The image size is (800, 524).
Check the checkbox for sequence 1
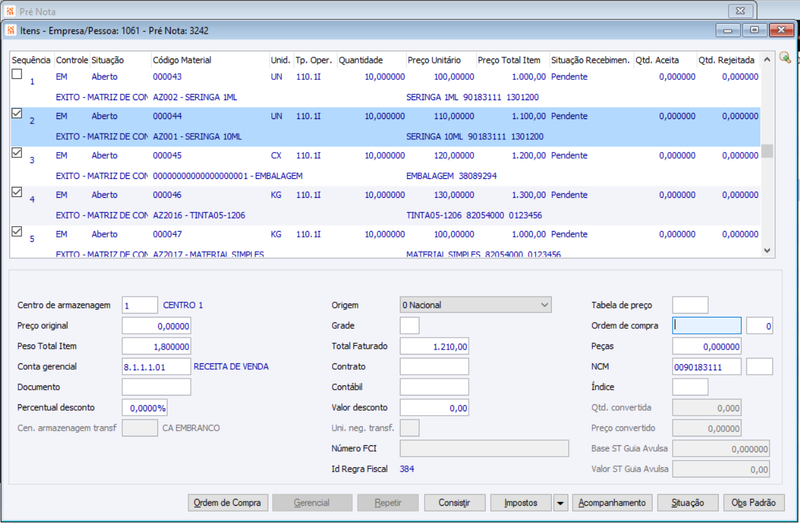(x=17, y=74)
